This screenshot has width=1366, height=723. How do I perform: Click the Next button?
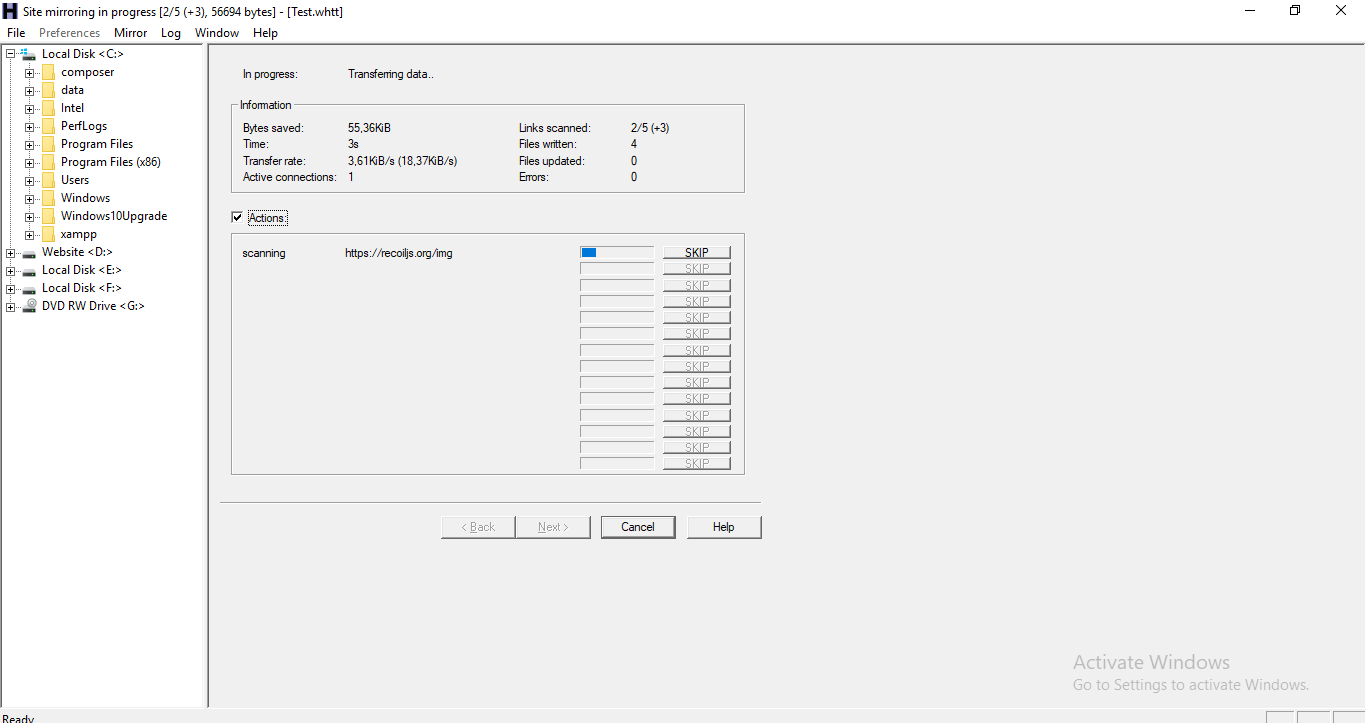click(x=553, y=527)
